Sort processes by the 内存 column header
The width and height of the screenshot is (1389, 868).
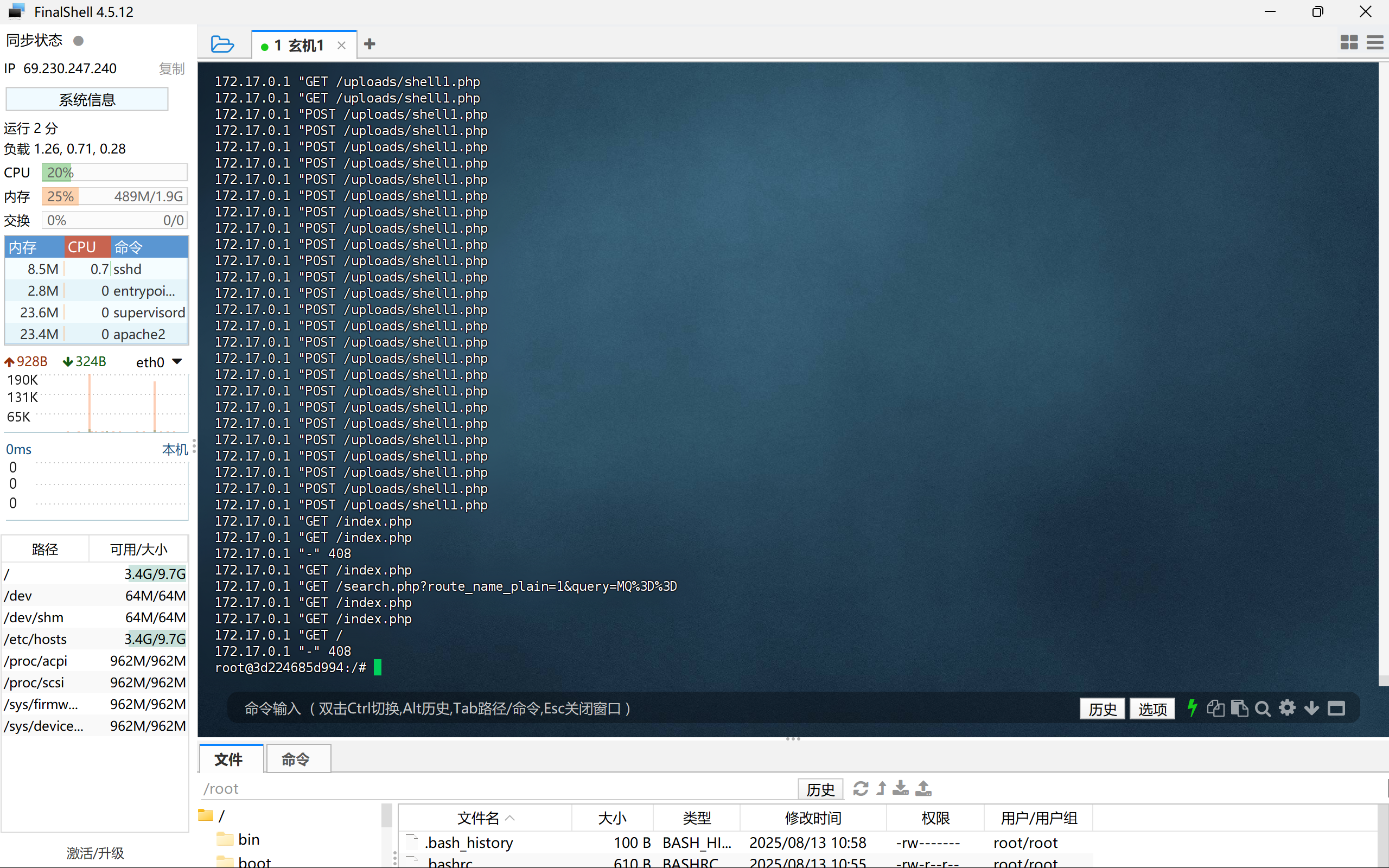pyautogui.click(x=33, y=247)
